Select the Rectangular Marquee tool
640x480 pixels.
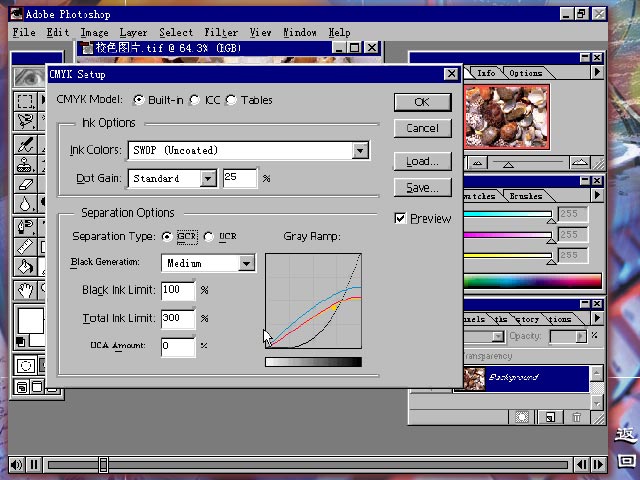25,102
